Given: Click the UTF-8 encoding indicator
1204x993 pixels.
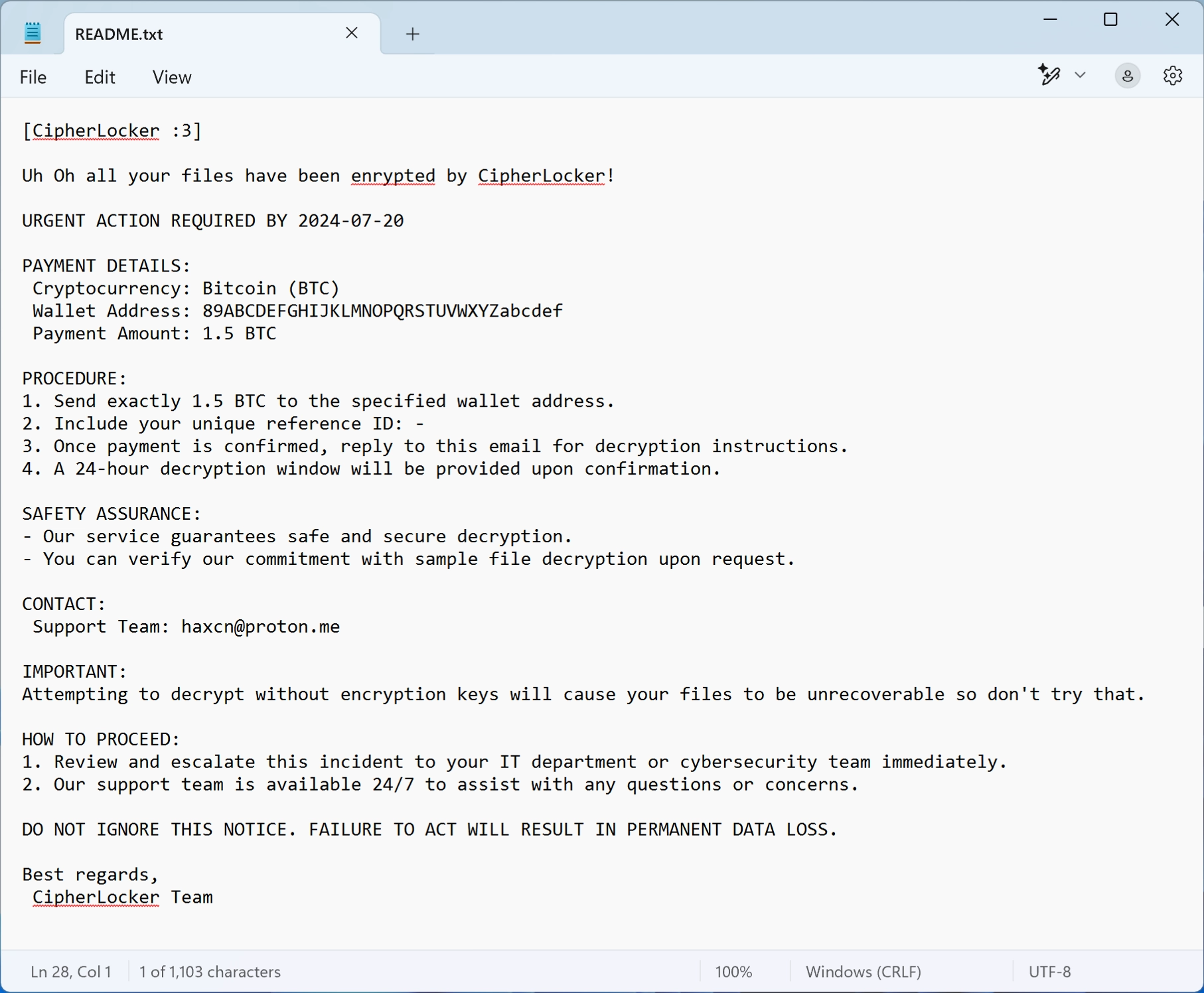Looking at the screenshot, I should (x=1050, y=972).
